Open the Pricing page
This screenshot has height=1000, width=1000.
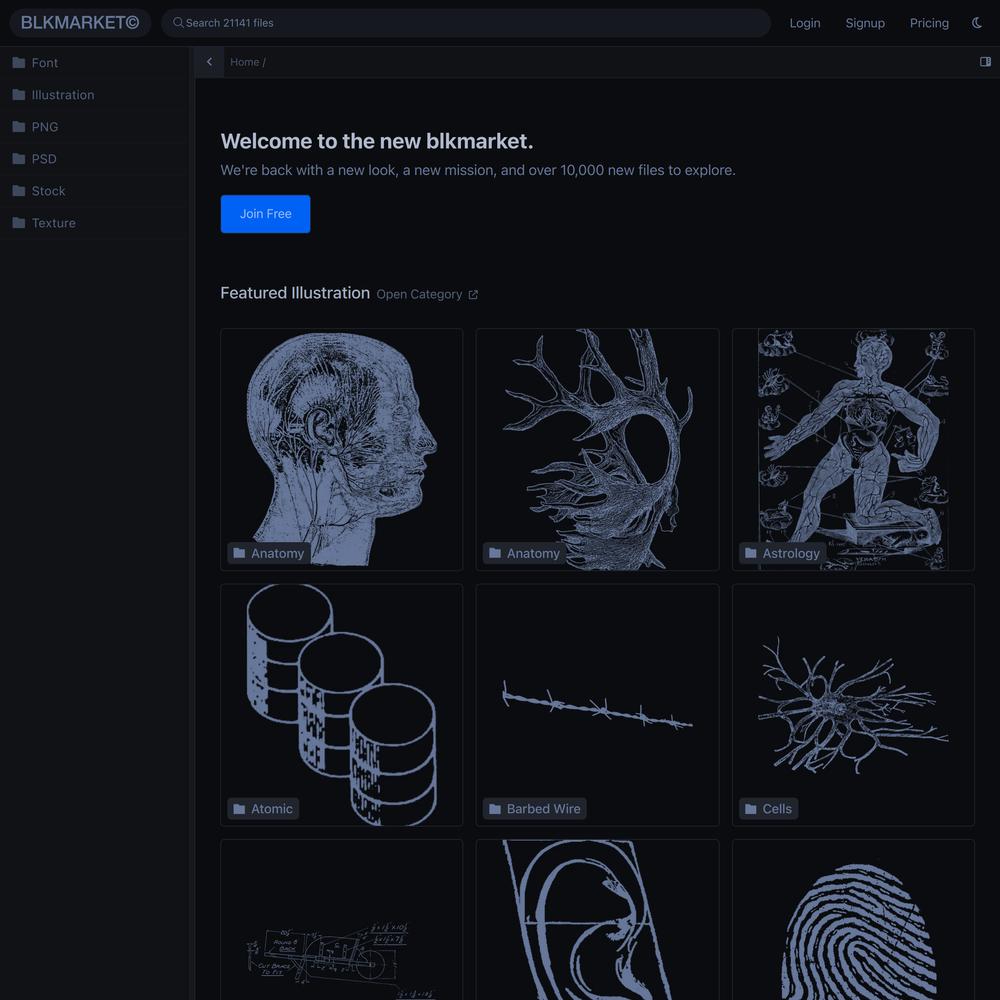click(929, 23)
